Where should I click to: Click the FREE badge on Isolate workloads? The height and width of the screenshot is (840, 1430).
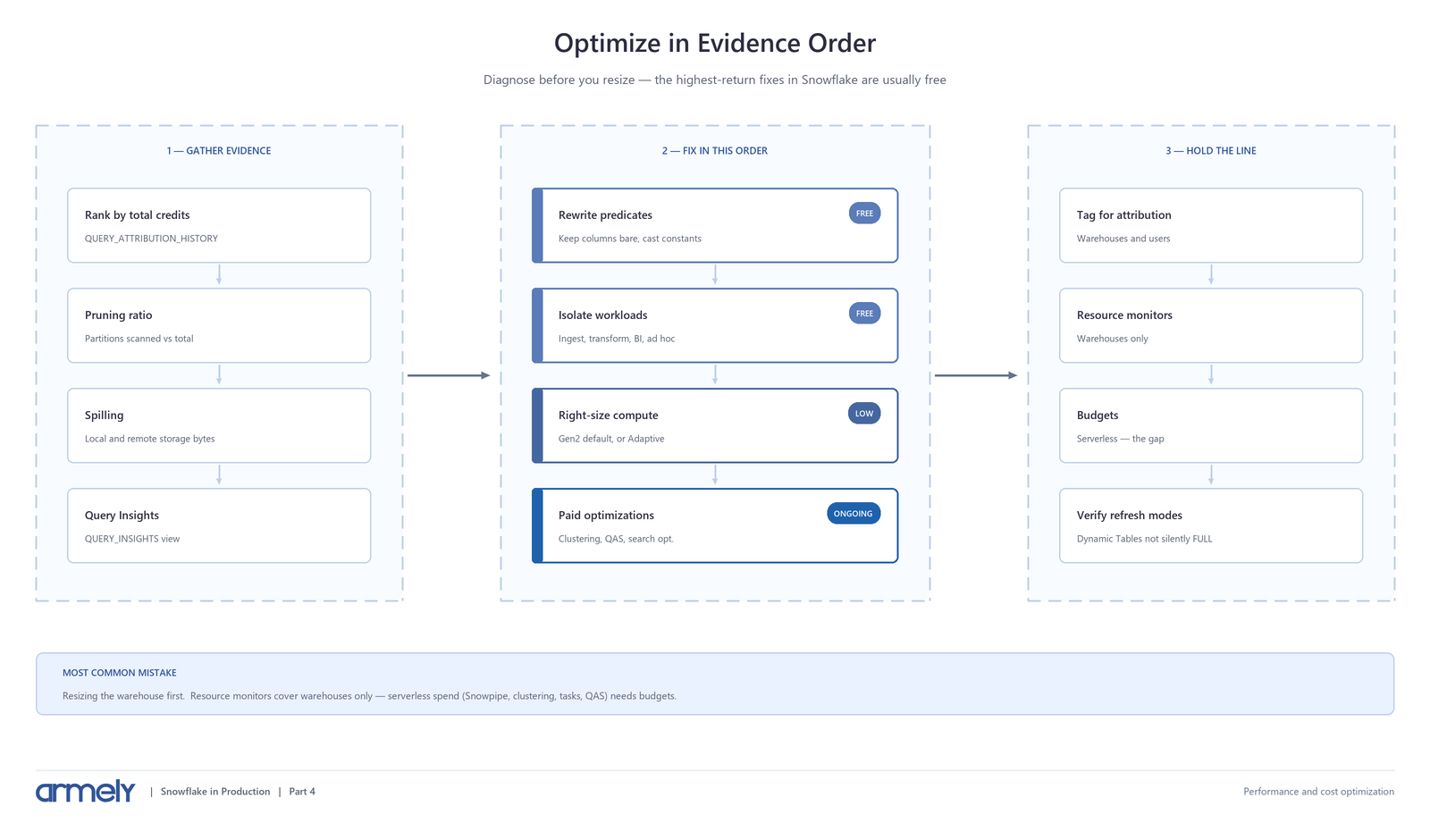864,314
